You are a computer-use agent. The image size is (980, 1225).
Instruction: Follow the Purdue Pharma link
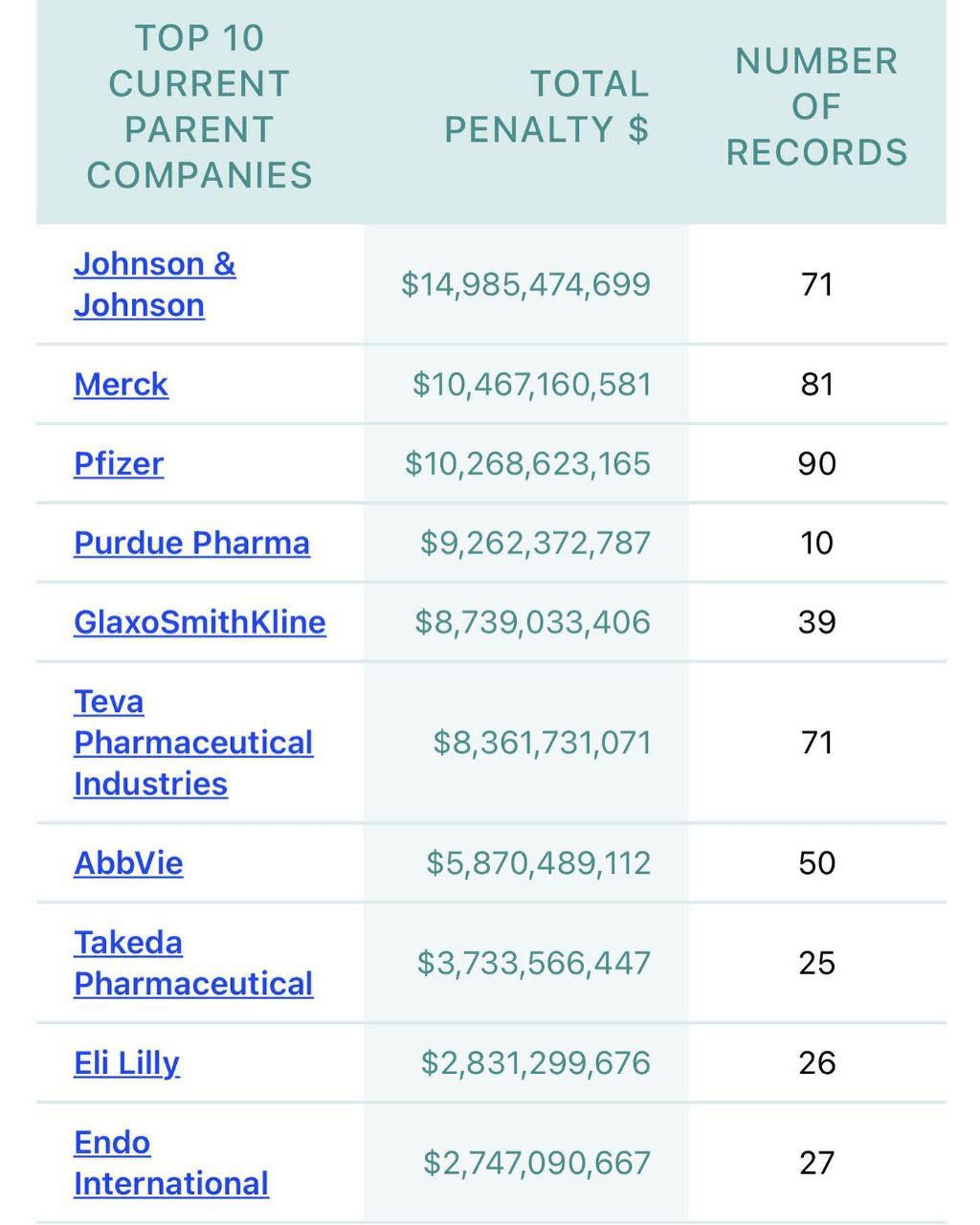(x=191, y=544)
